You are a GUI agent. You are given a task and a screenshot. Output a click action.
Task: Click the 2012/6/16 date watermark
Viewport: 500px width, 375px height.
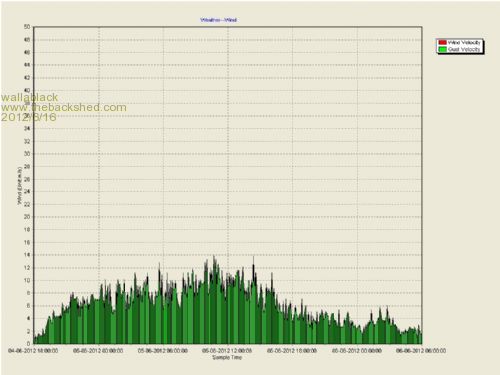pyautogui.click(x=29, y=117)
